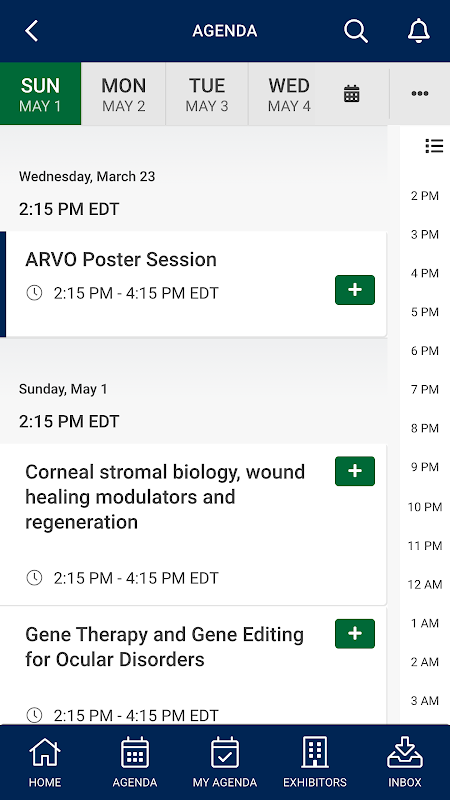This screenshot has height=800, width=450.
Task: Open Exhibitors in bottom bar
Action: [315, 762]
